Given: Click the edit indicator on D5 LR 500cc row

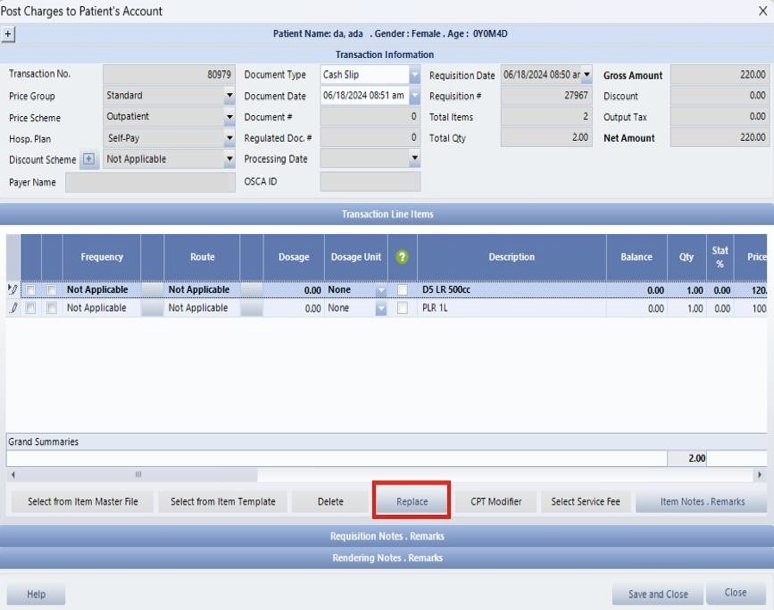Looking at the screenshot, I should tap(13, 290).
